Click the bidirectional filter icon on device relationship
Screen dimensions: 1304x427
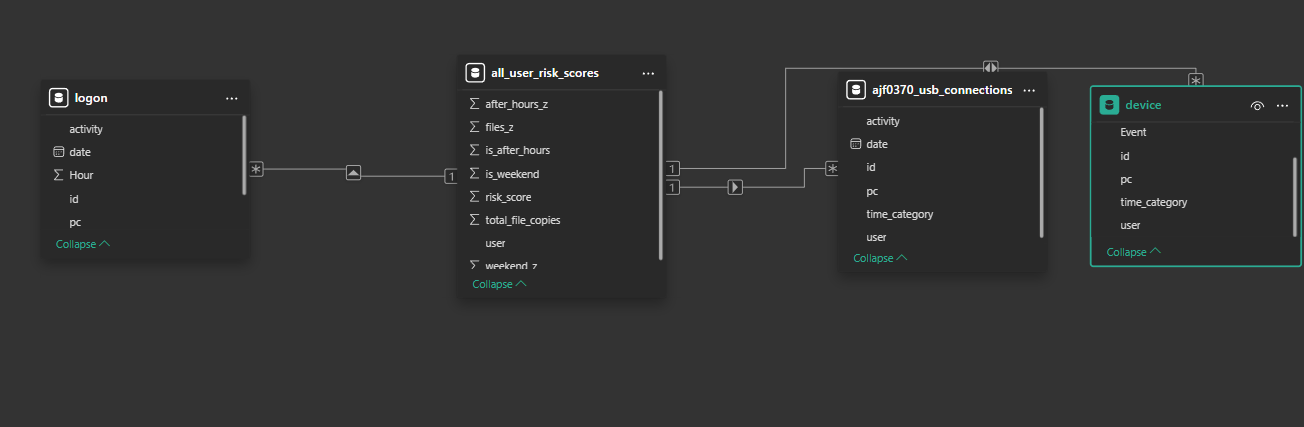[990, 67]
